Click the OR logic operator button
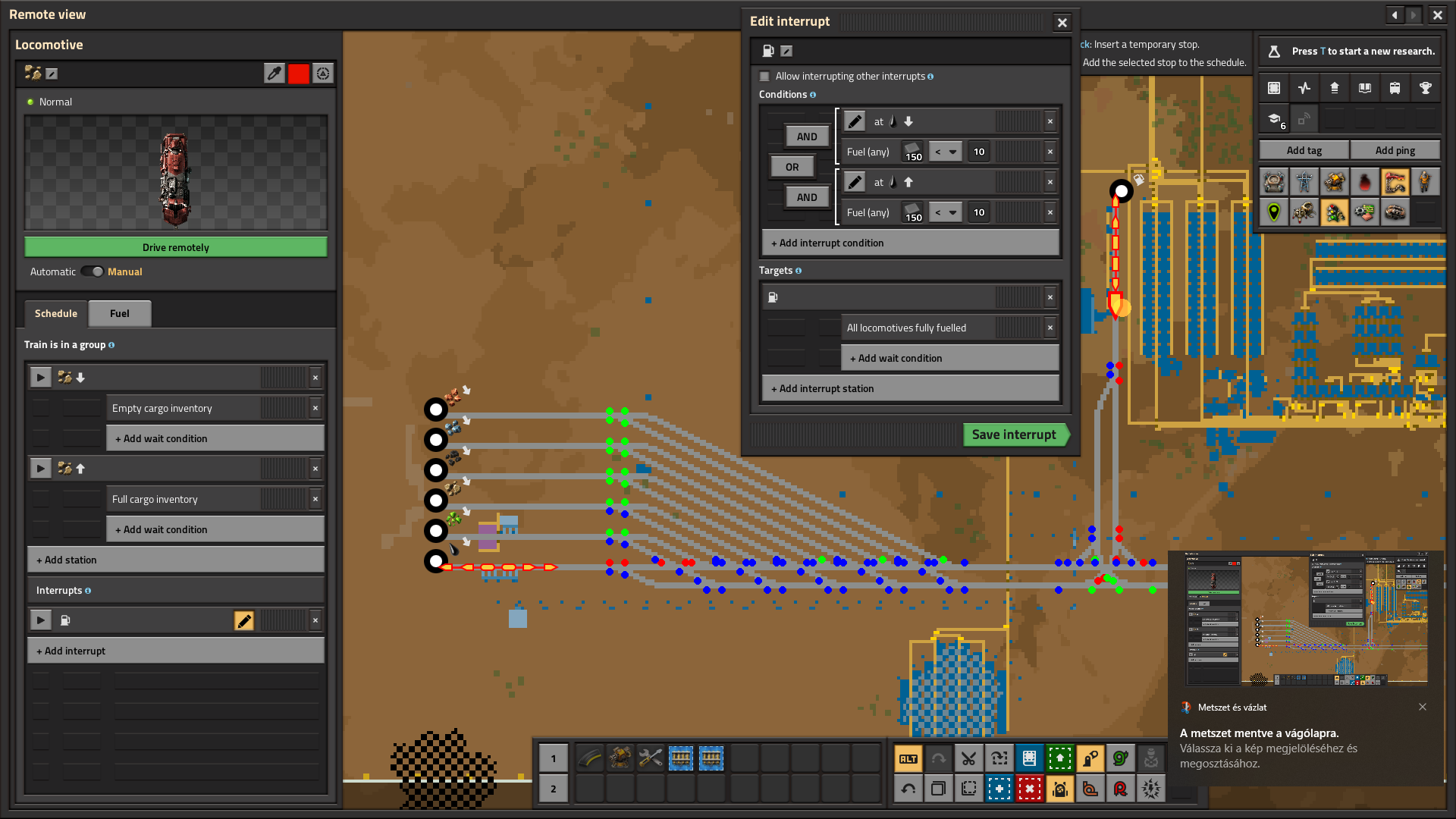The height and width of the screenshot is (819, 1456). tap(792, 167)
